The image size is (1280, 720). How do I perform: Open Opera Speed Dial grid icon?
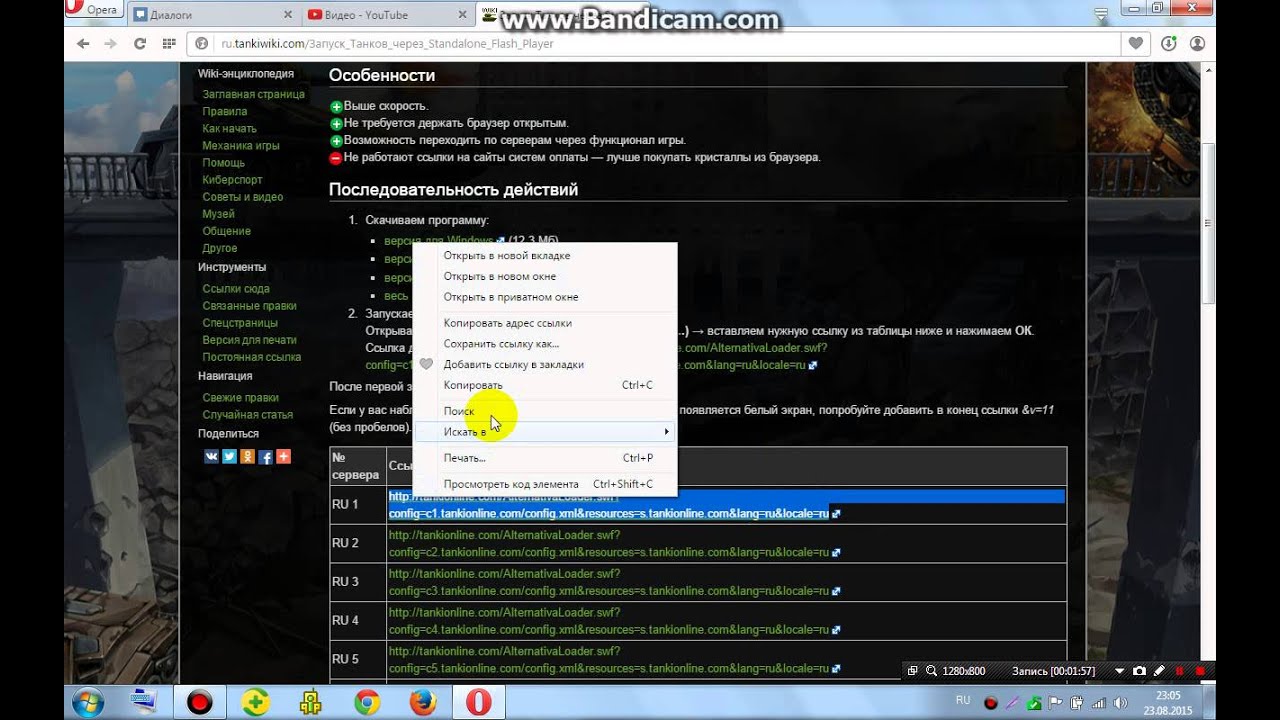coord(168,44)
